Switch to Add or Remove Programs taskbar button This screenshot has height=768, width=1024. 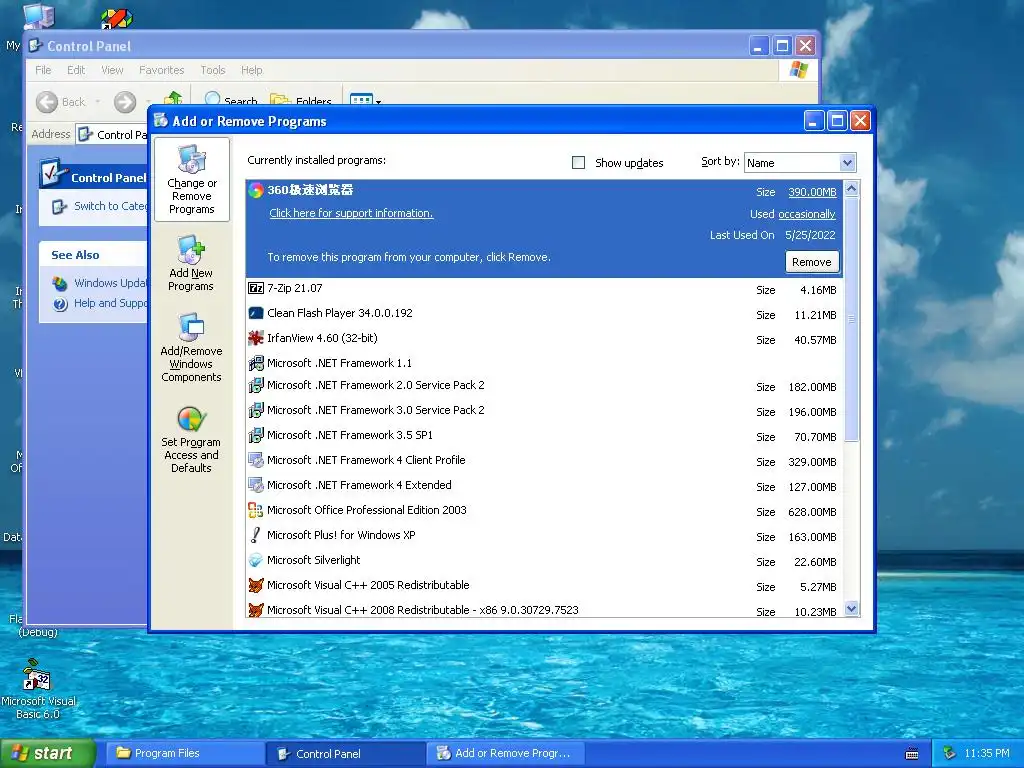tap(507, 754)
